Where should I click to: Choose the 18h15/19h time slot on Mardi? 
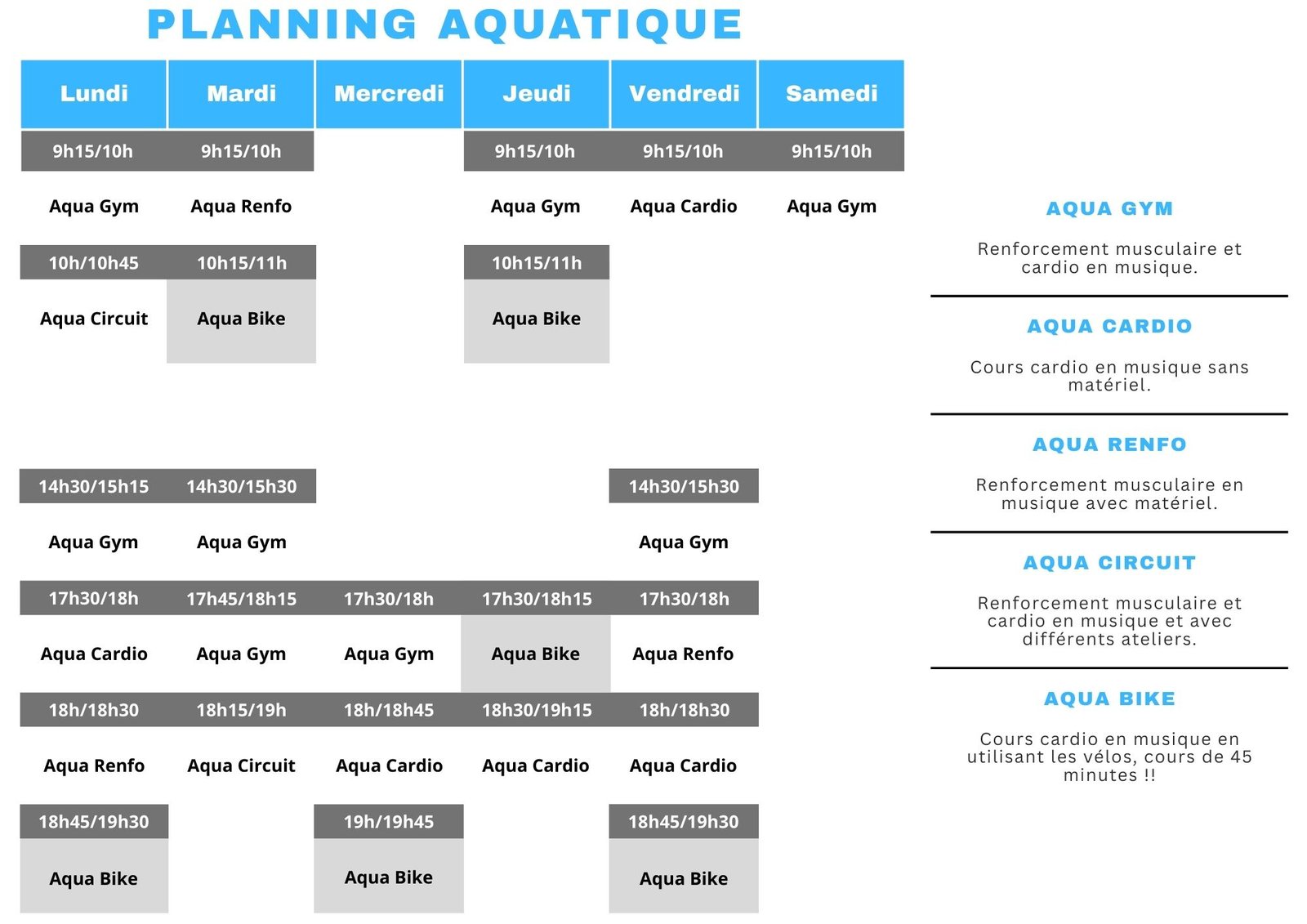click(241, 710)
